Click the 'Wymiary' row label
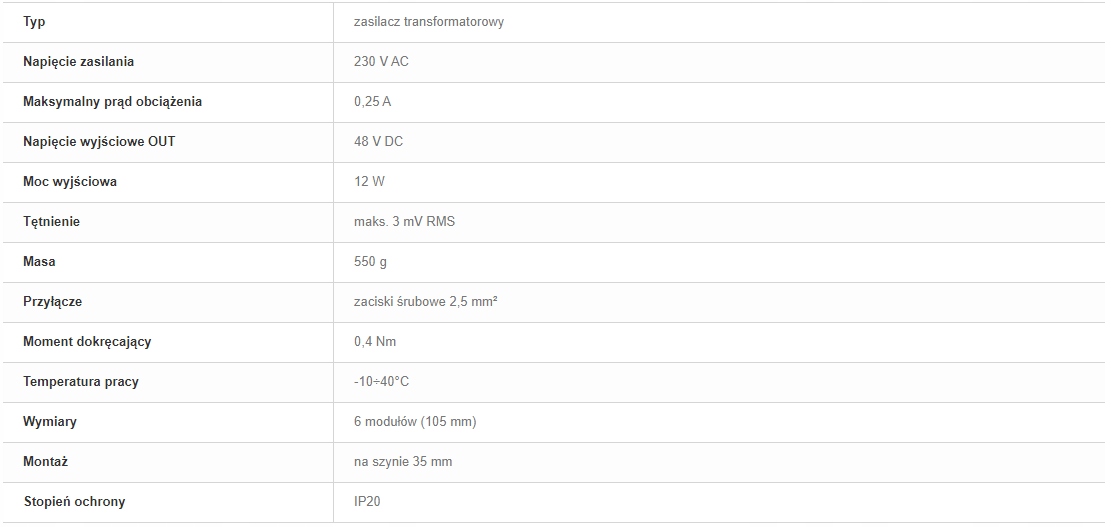Screen dimensions: 1111x527 pyautogui.click(x=50, y=422)
